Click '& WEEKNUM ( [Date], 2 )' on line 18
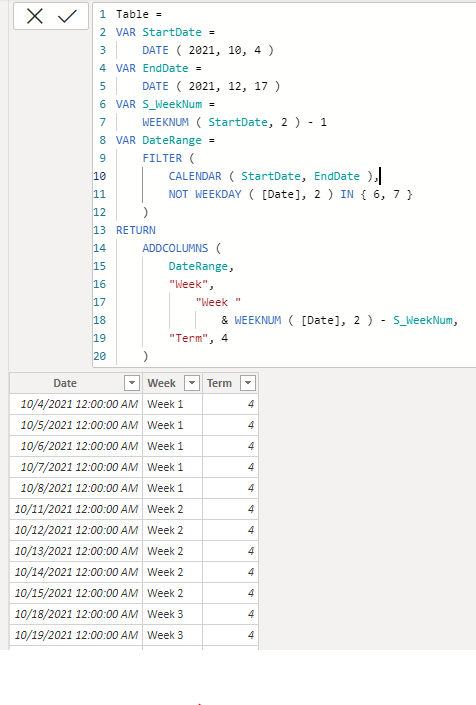 [297, 320]
